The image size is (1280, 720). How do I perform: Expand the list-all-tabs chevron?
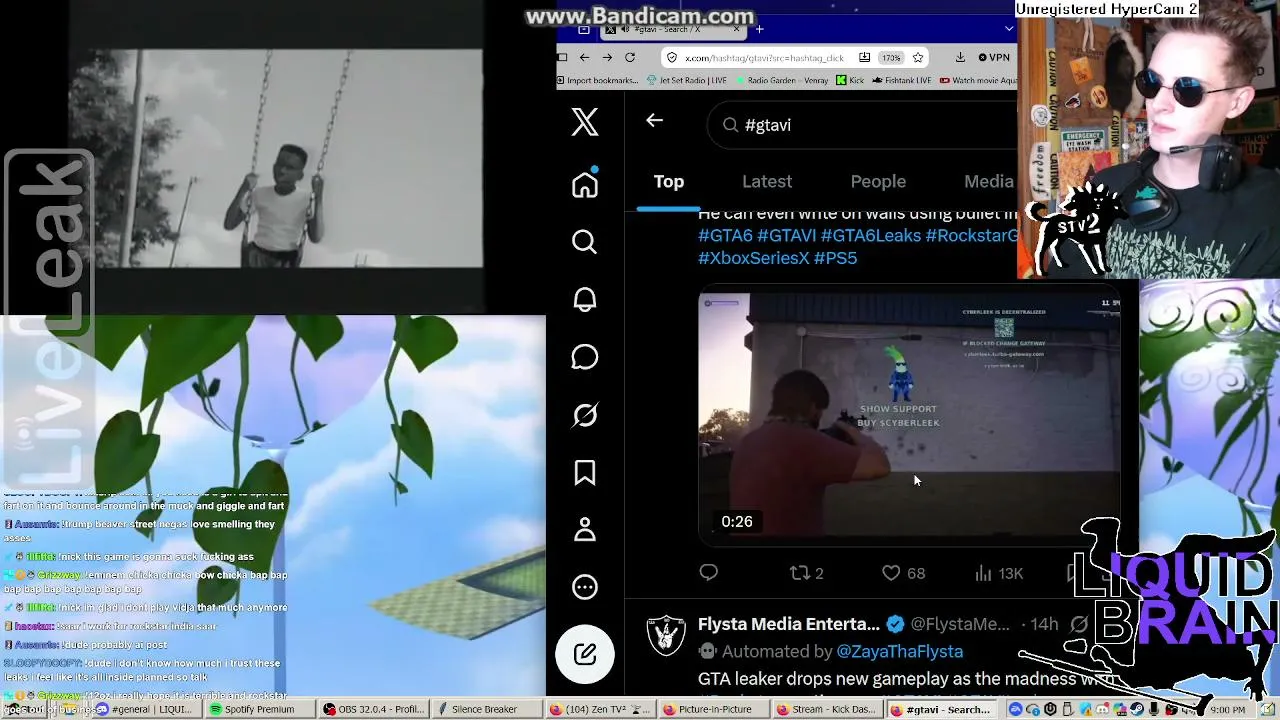click(x=1008, y=29)
